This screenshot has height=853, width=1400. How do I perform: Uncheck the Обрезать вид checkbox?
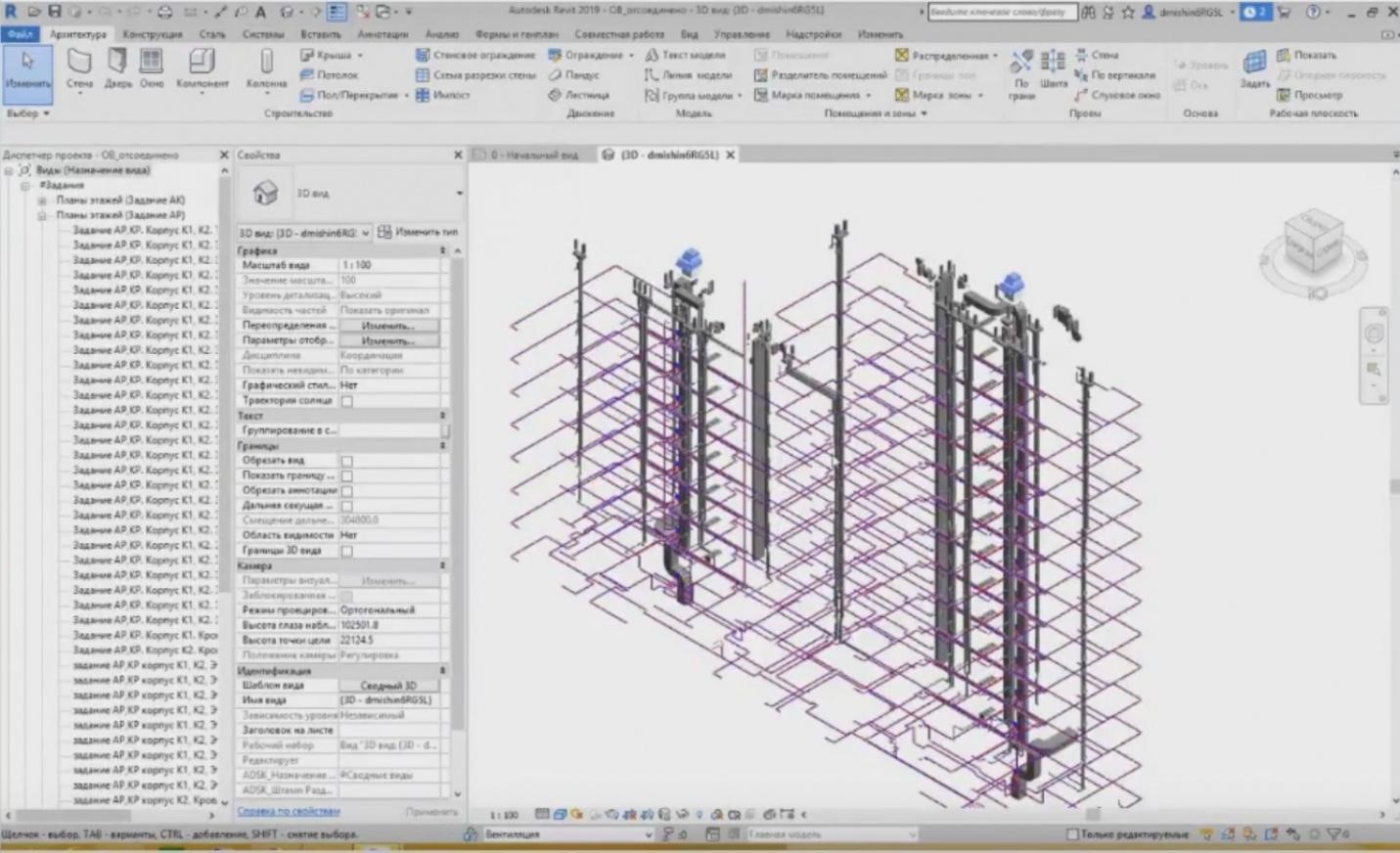coord(347,460)
